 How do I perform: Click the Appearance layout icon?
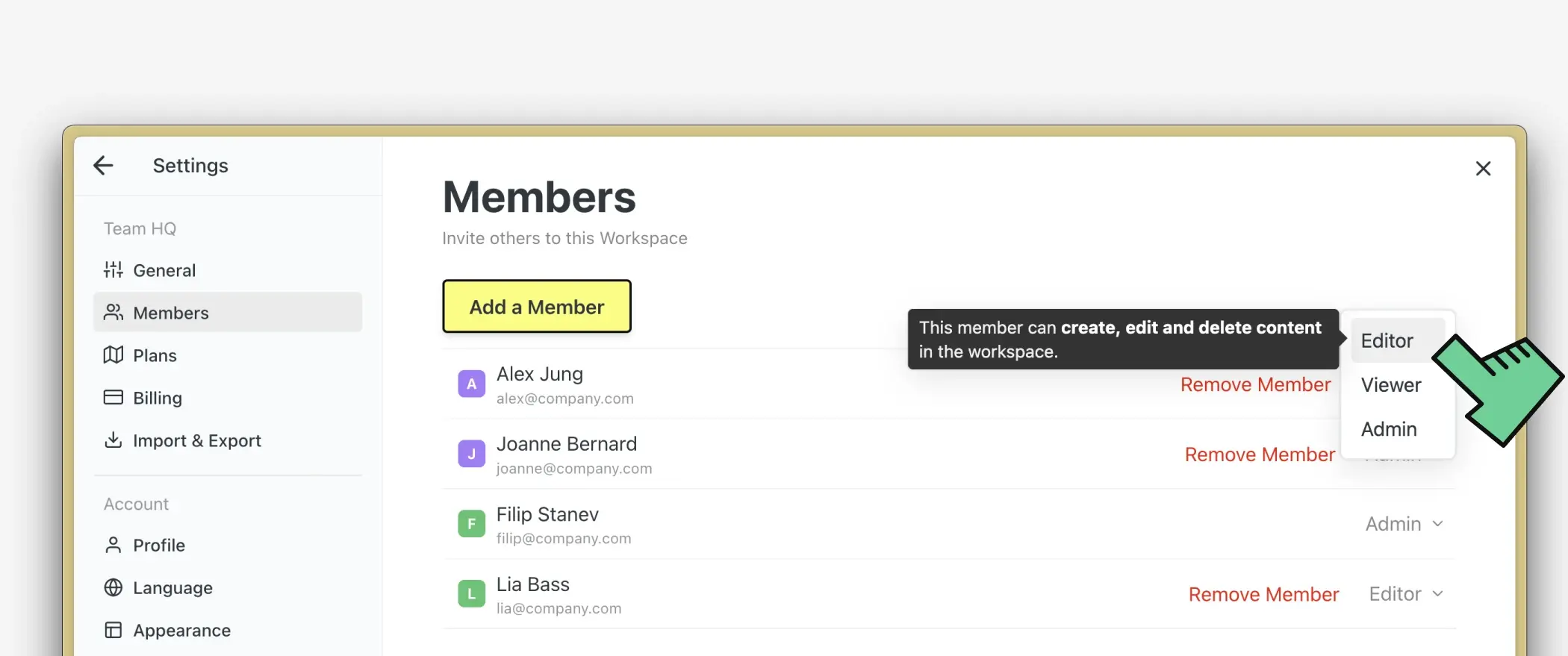click(113, 631)
